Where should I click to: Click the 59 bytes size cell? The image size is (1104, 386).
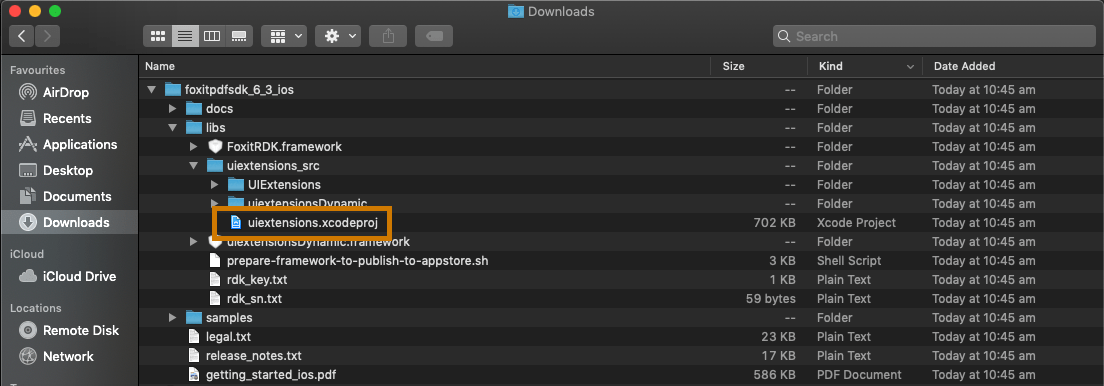[x=770, y=299]
